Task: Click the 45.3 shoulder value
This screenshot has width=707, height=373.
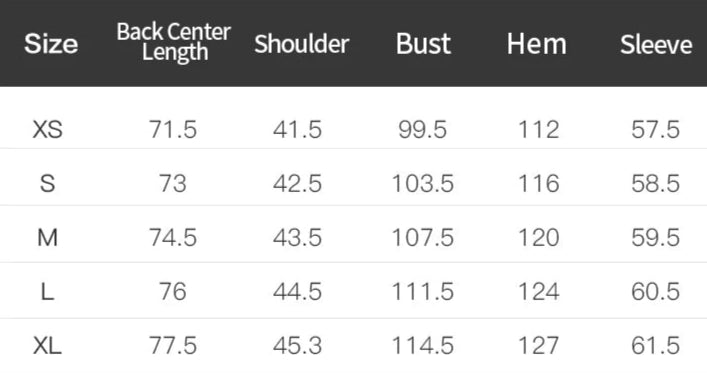Action: point(298,346)
